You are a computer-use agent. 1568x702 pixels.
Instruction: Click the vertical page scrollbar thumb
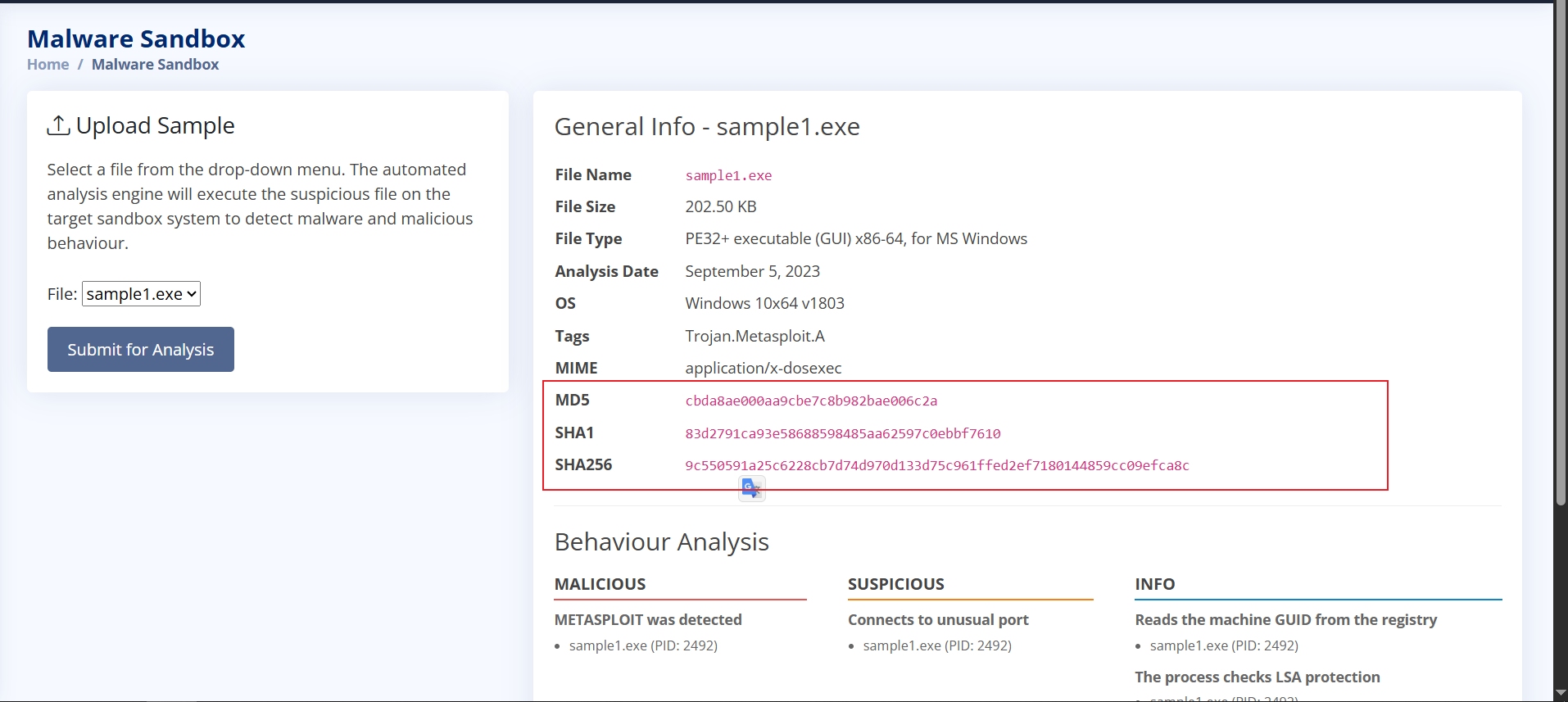coord(1560,254)
